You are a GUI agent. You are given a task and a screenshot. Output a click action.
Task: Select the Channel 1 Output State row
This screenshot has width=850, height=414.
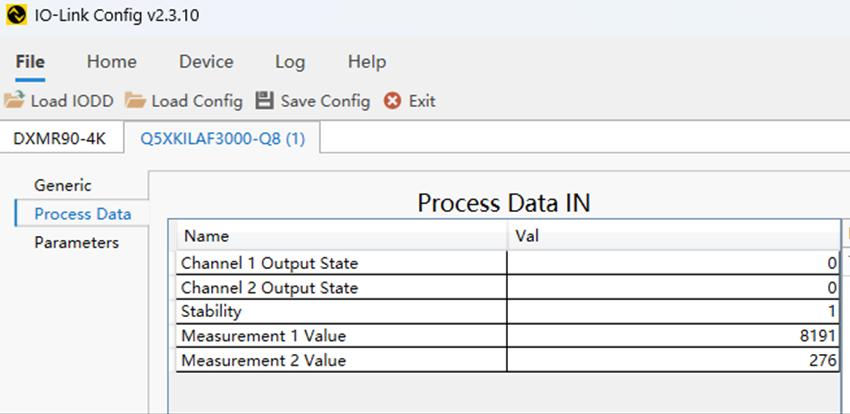269,263
